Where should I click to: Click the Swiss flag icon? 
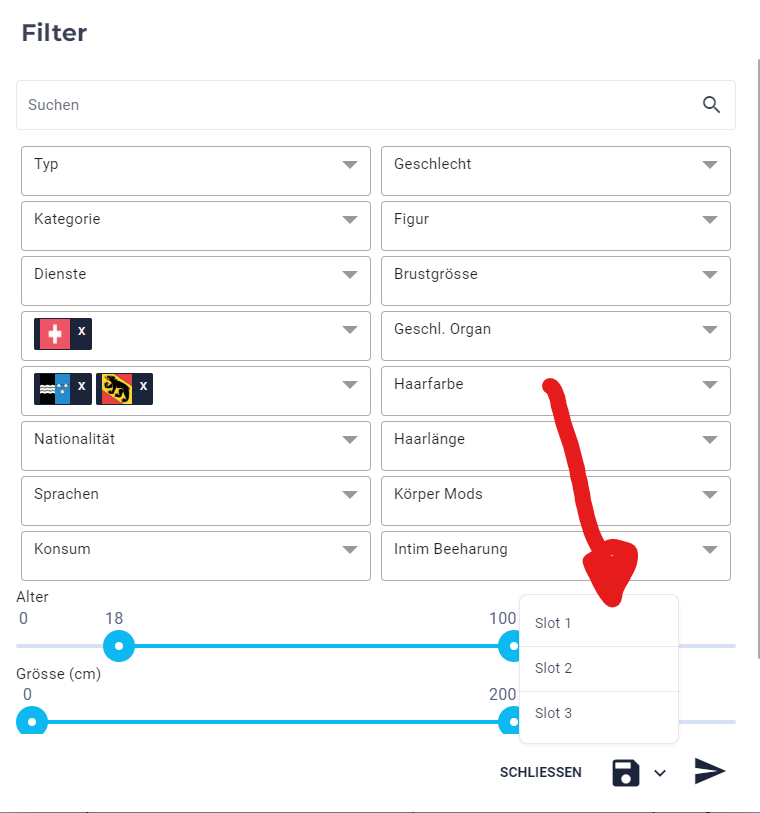55,334
